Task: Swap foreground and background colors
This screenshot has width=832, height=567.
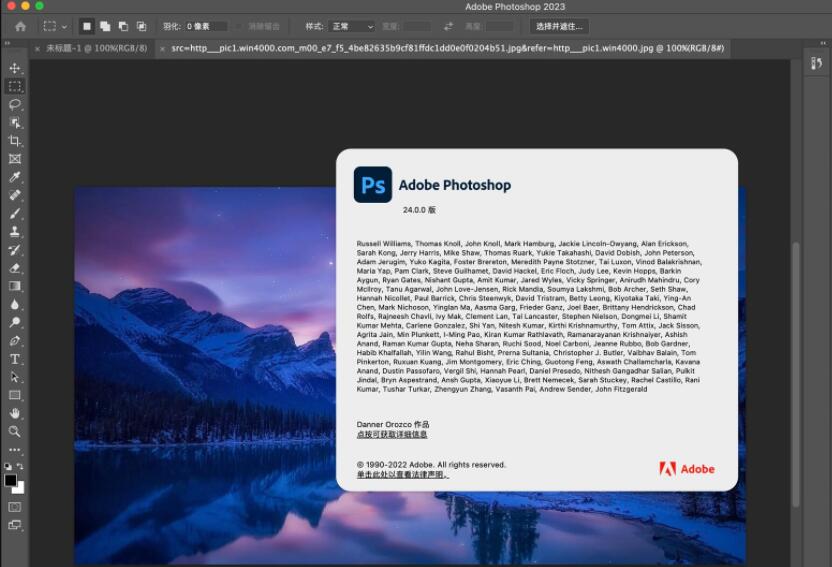Action: click(x=20, y=466)
